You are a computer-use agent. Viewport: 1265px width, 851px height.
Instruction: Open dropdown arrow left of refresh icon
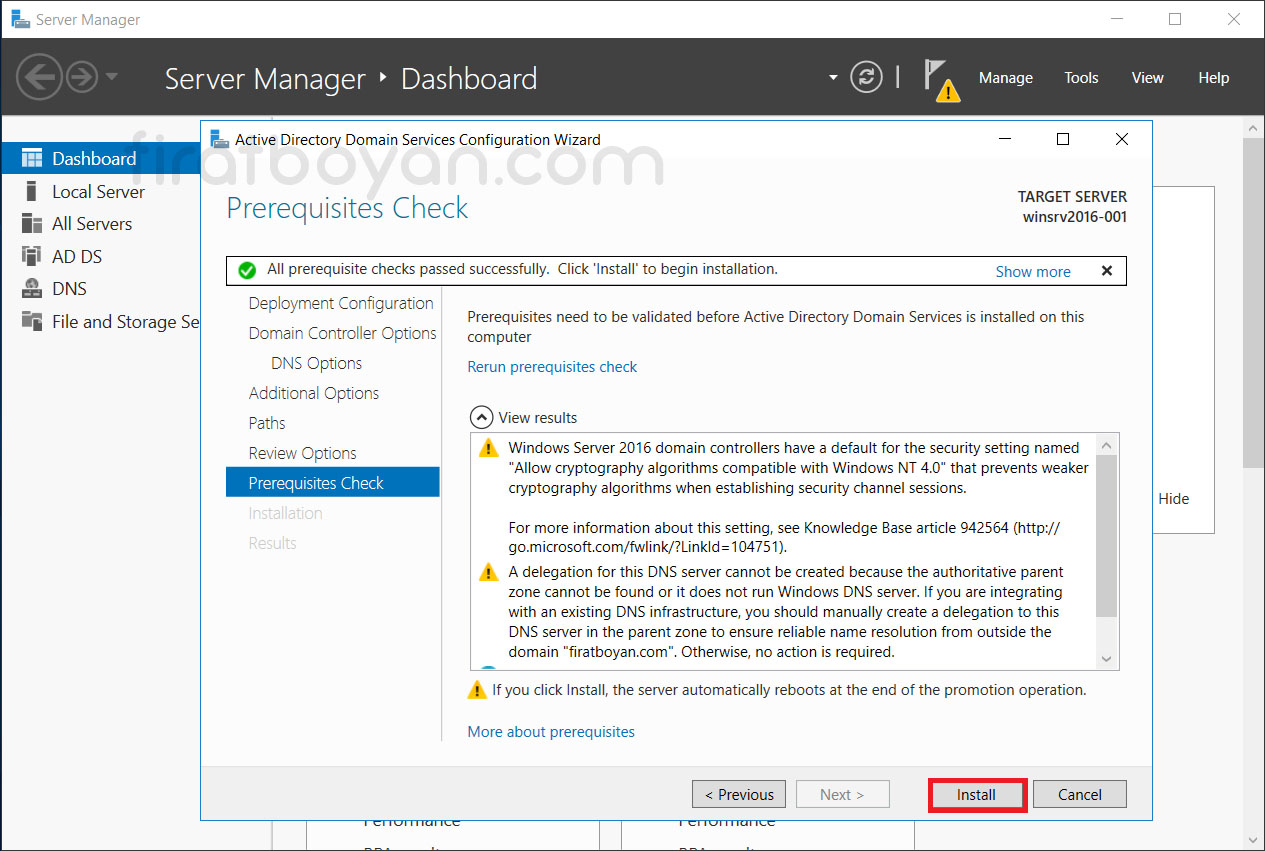[x=833, y=78]
